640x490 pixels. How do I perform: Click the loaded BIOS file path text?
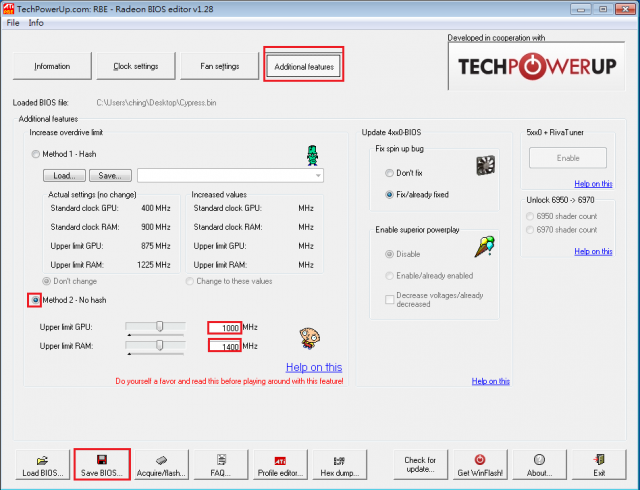pyautogui.click(x=156, y=103)
